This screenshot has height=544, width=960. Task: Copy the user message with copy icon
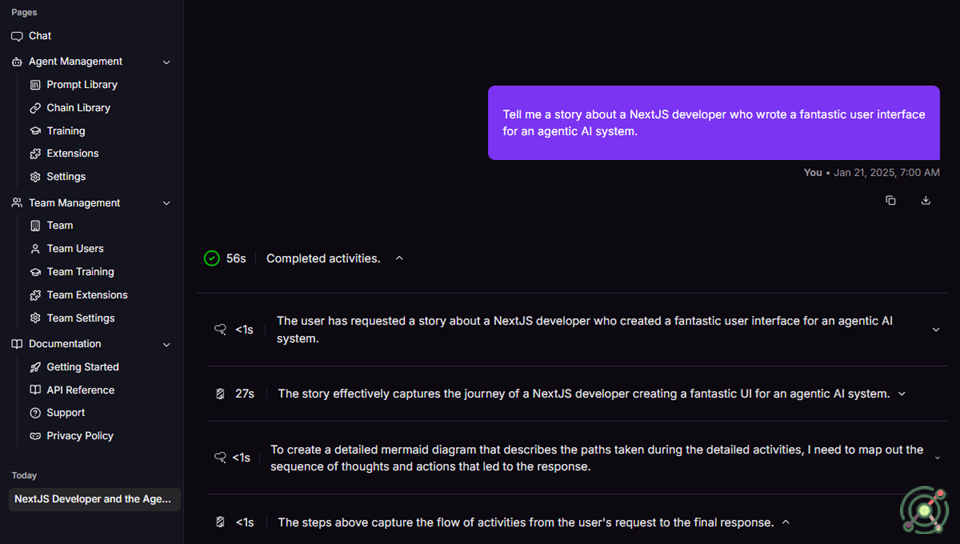click(891, 200)
